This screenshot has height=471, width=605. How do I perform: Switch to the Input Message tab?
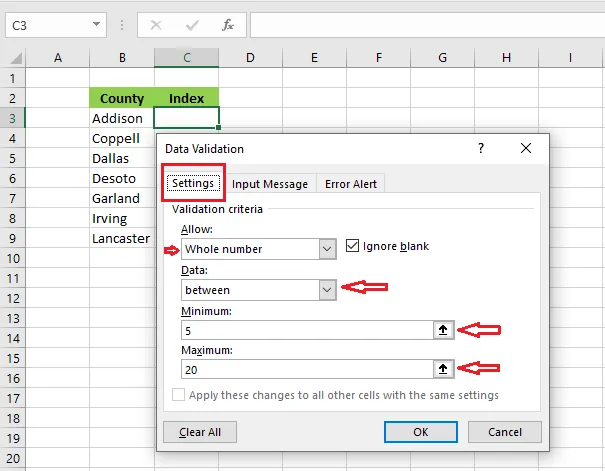(x=270, y=184)
